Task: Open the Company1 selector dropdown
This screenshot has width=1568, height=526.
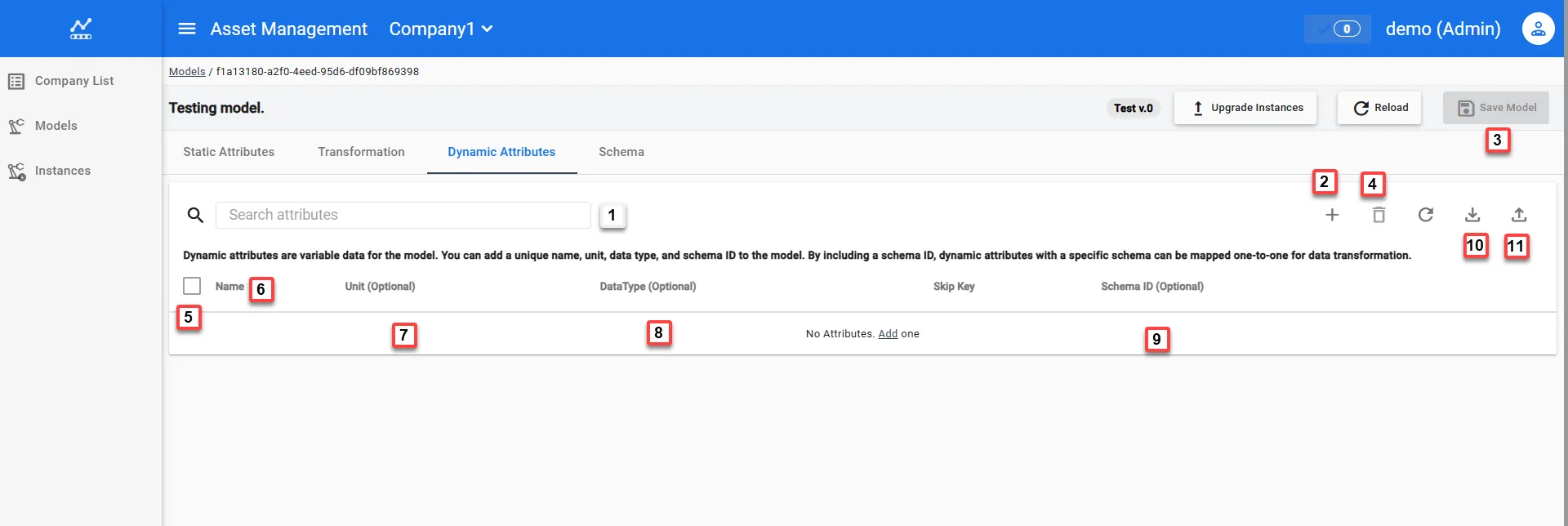Action: [x=441, y=29]
